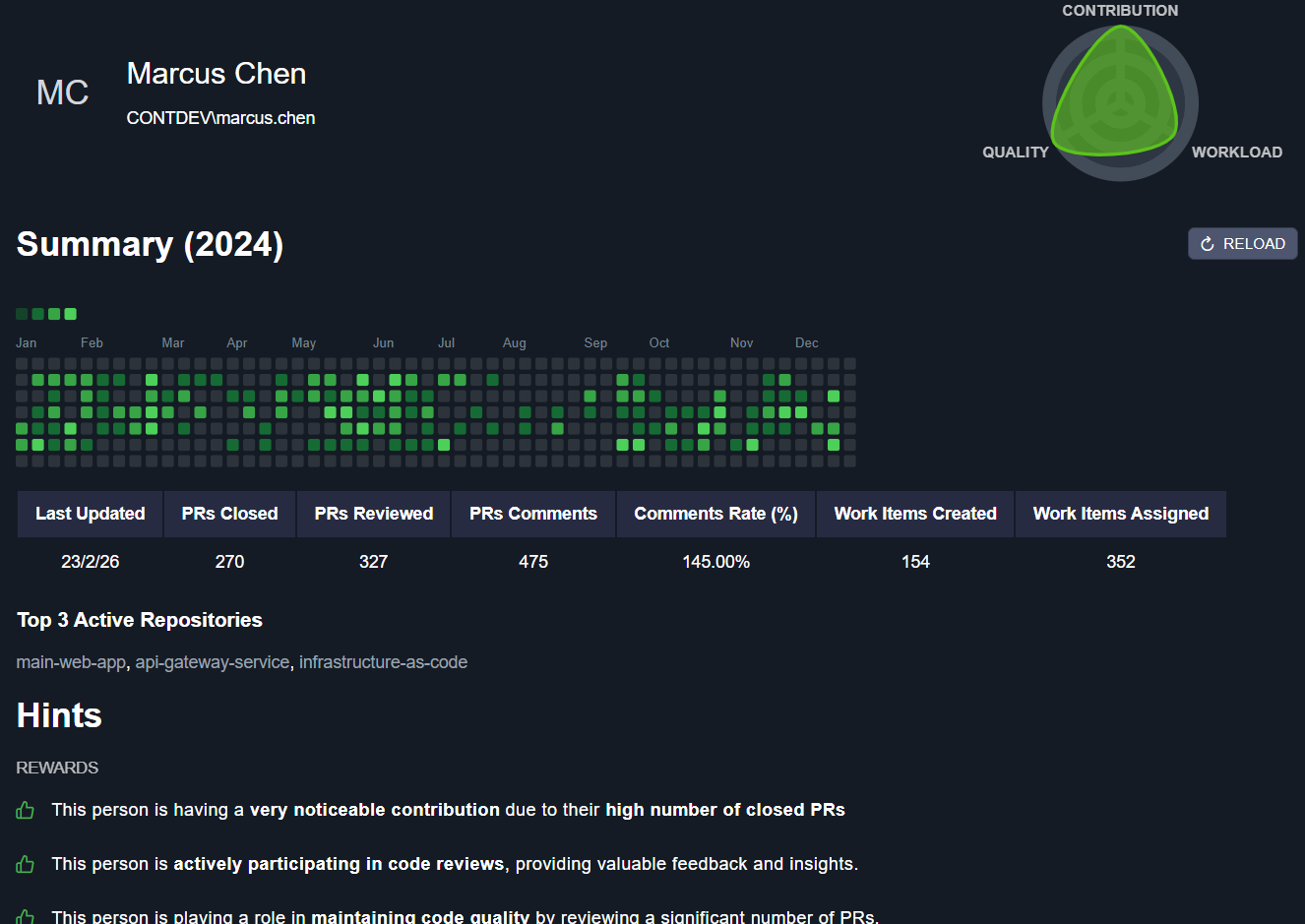Click the darkest green legend swatch
Image resolution: width=1305 pixels, height=924 pixels.
[22, 314]
